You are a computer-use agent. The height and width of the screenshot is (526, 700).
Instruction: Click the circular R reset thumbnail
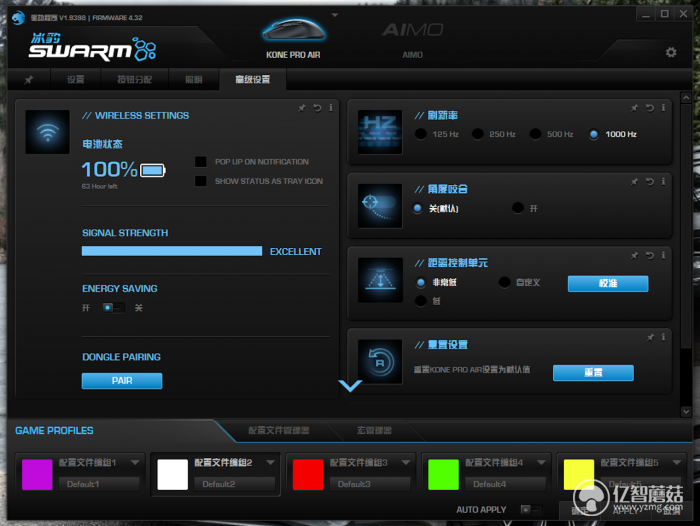380,362
